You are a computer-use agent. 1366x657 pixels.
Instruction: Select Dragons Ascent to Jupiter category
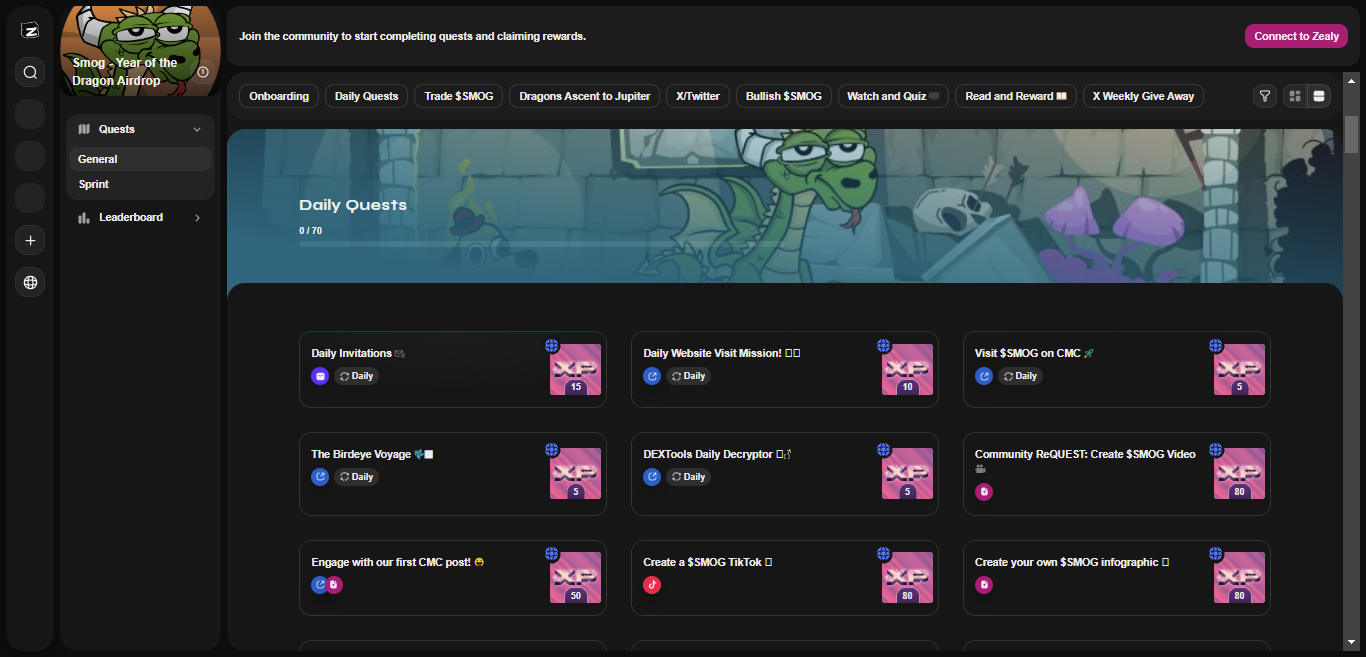point(584,96)
